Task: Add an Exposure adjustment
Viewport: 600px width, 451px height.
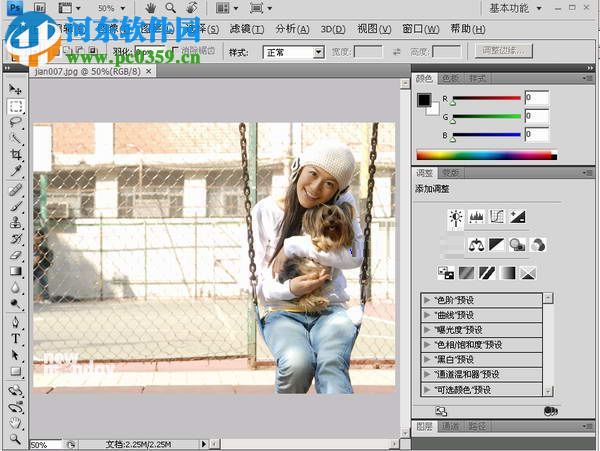Action: (x=517, y=217)
